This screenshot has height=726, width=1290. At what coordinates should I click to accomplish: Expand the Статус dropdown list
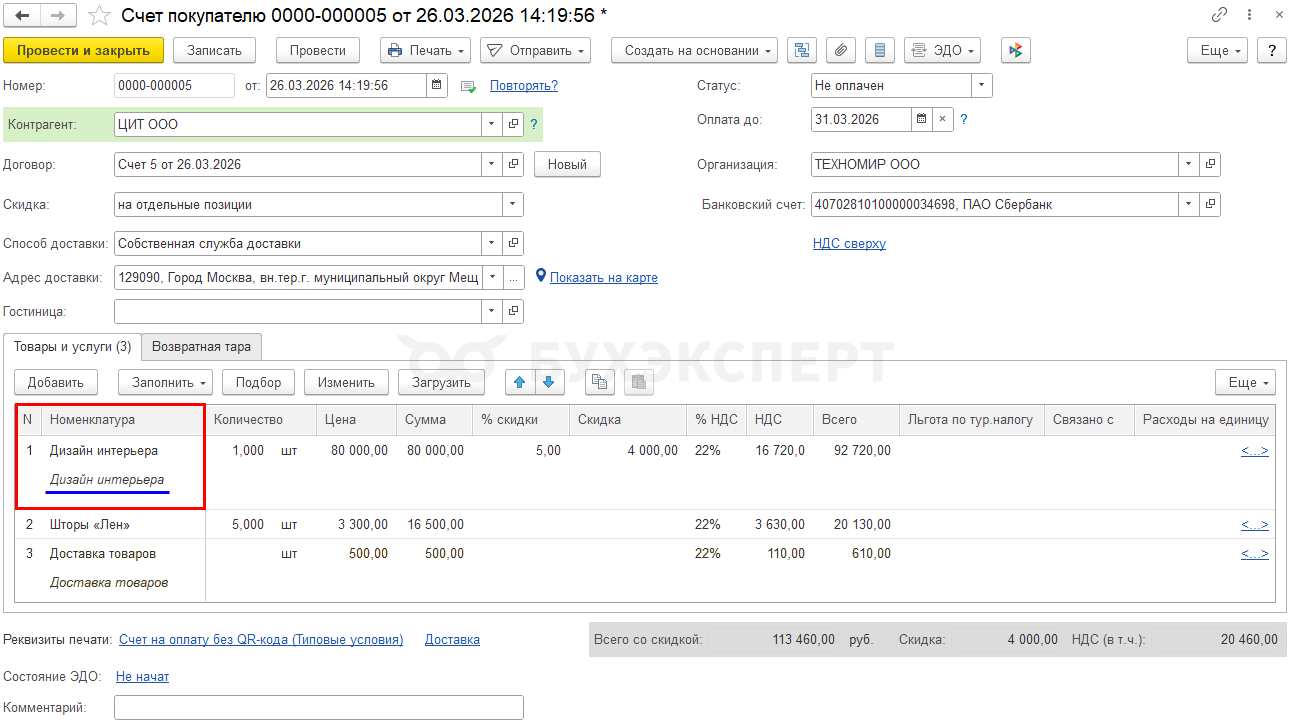[x=982, y=86]
